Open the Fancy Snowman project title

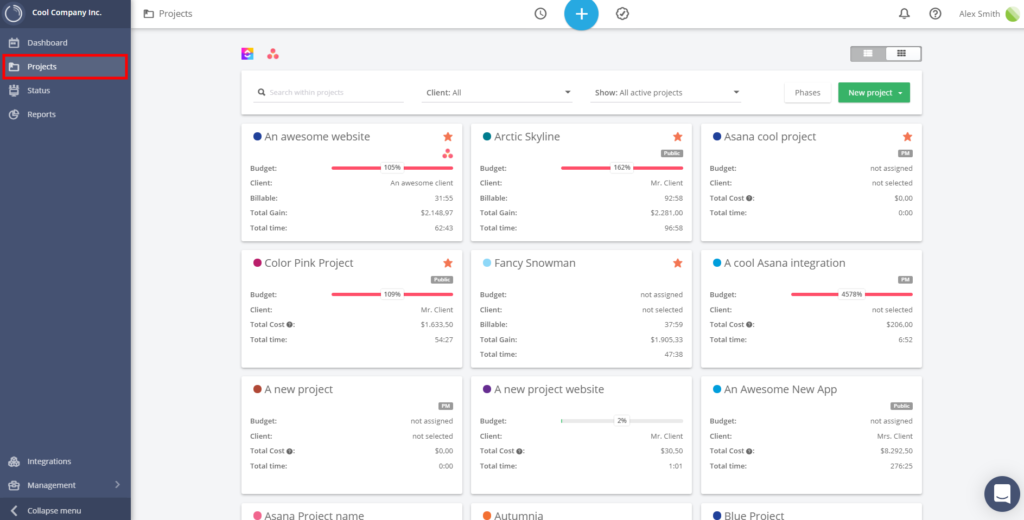[535, 263]
